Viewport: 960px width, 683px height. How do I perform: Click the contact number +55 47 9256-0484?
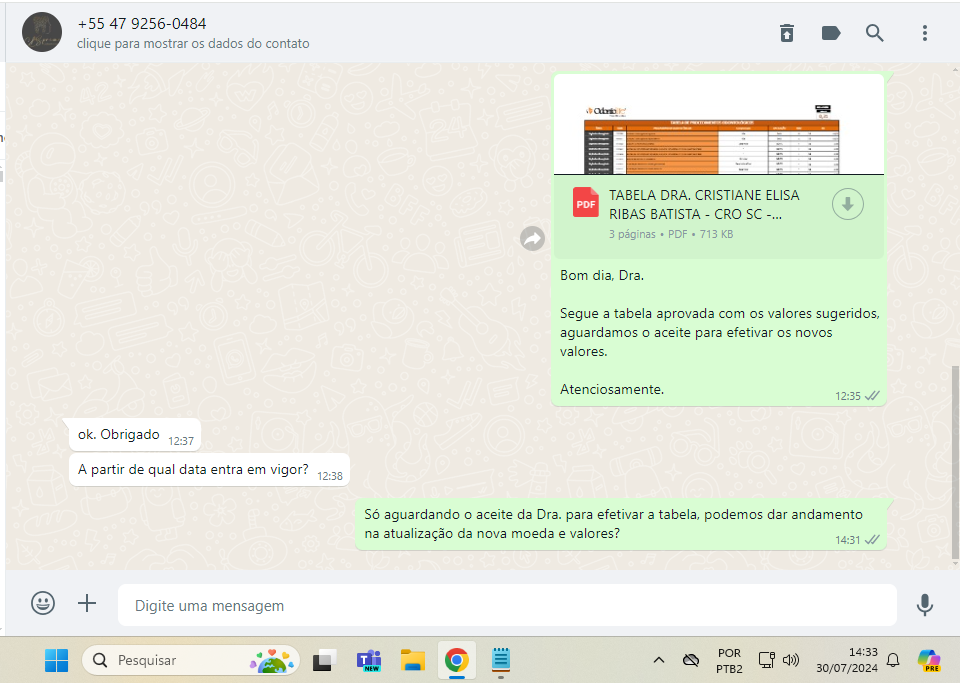click(141, 24)
